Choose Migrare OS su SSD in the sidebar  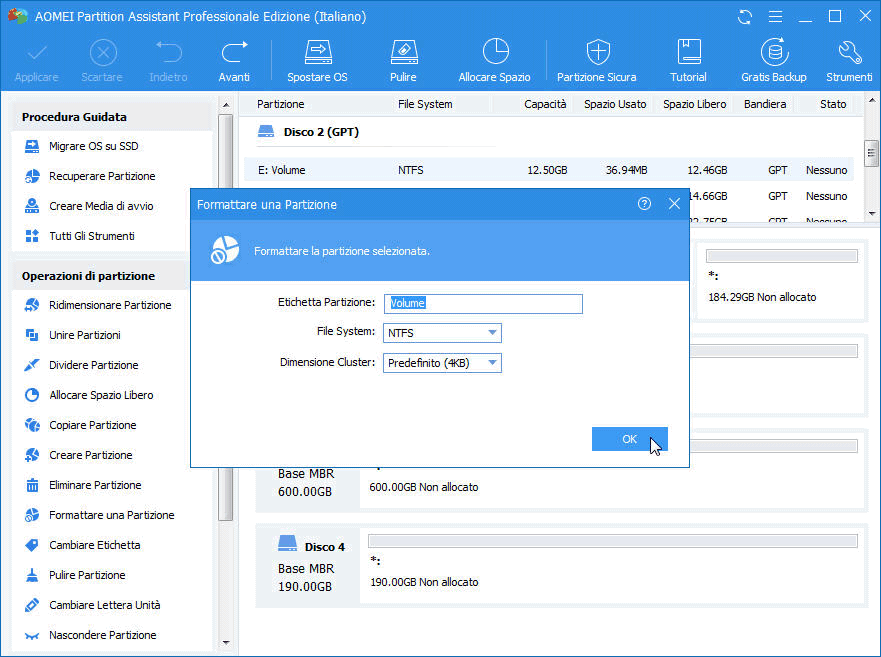[x=93, y=146]
